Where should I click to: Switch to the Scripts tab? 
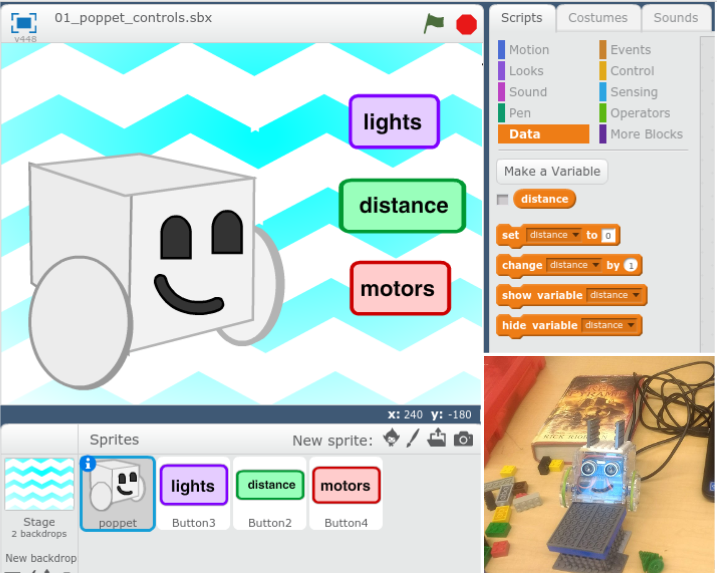pos(522,18)
